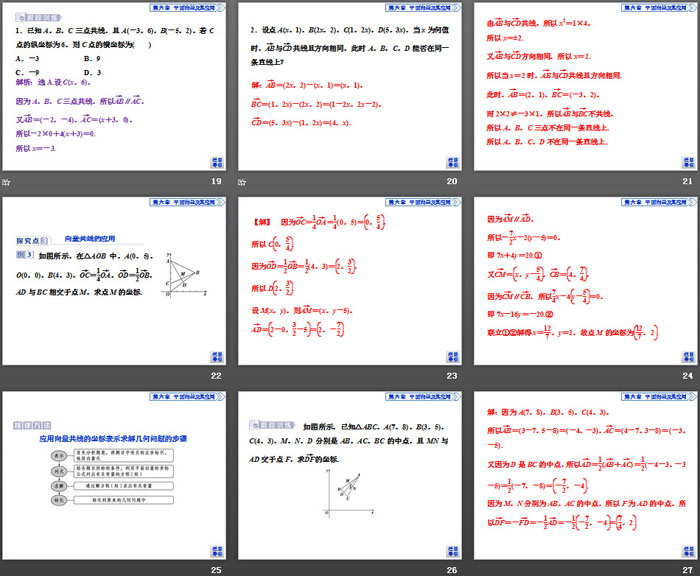Click the gray practice badge atop slide 19

pos(38,17)
